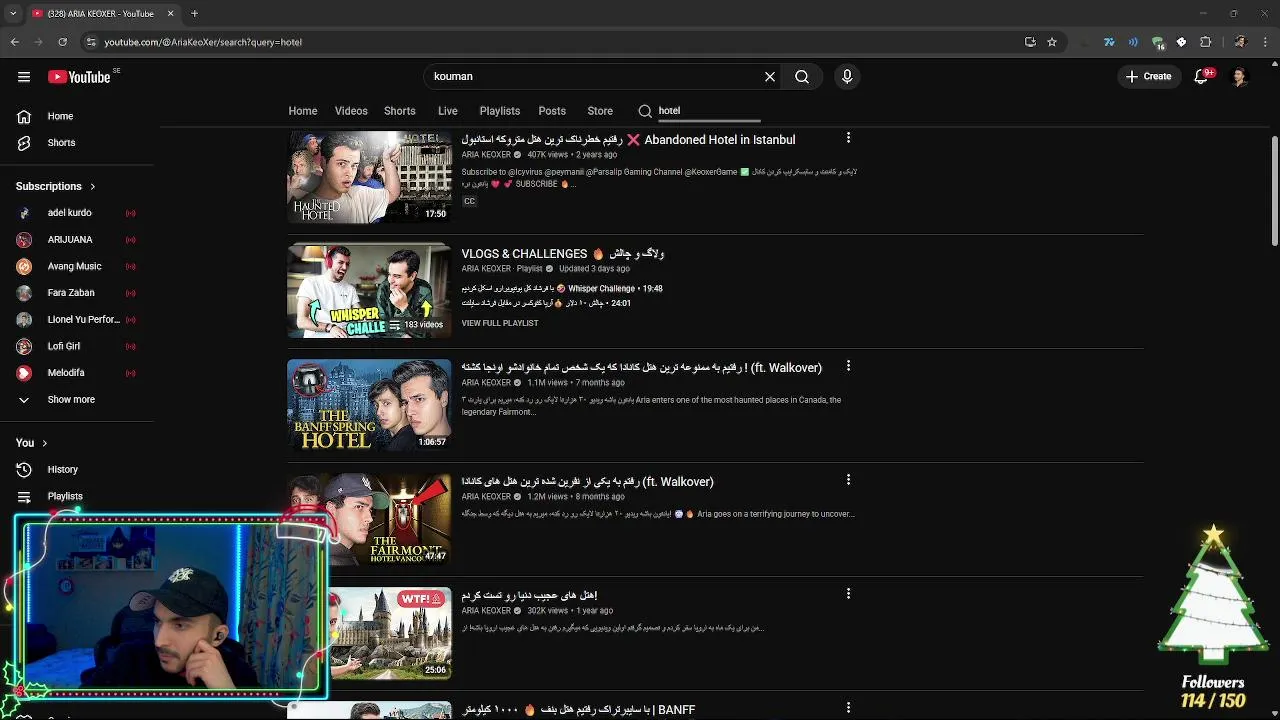The image size is (1280, 720).
Task: Click the page vertical scrollbar
Action: coord(1275,190)
